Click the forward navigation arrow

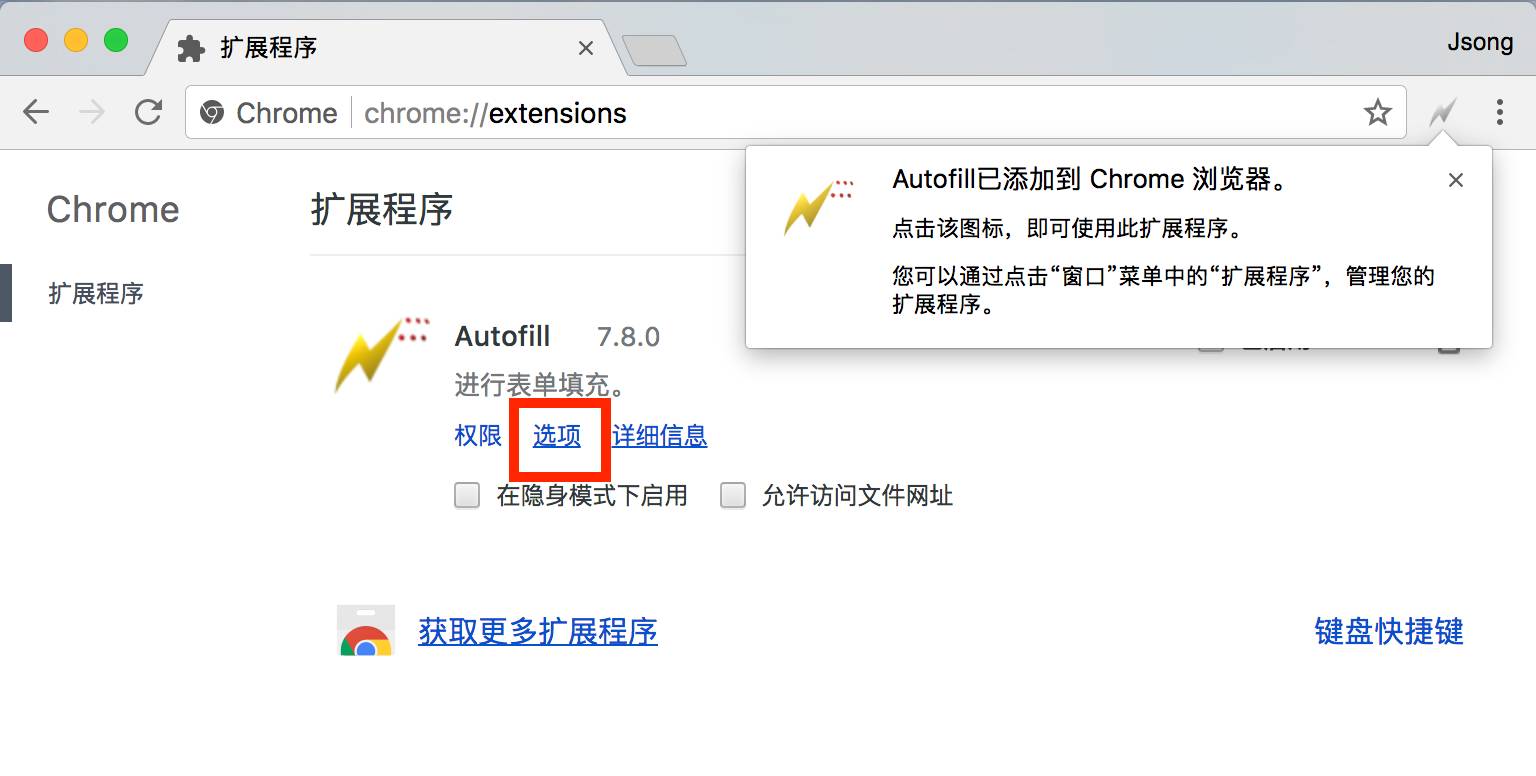[92, 112]
